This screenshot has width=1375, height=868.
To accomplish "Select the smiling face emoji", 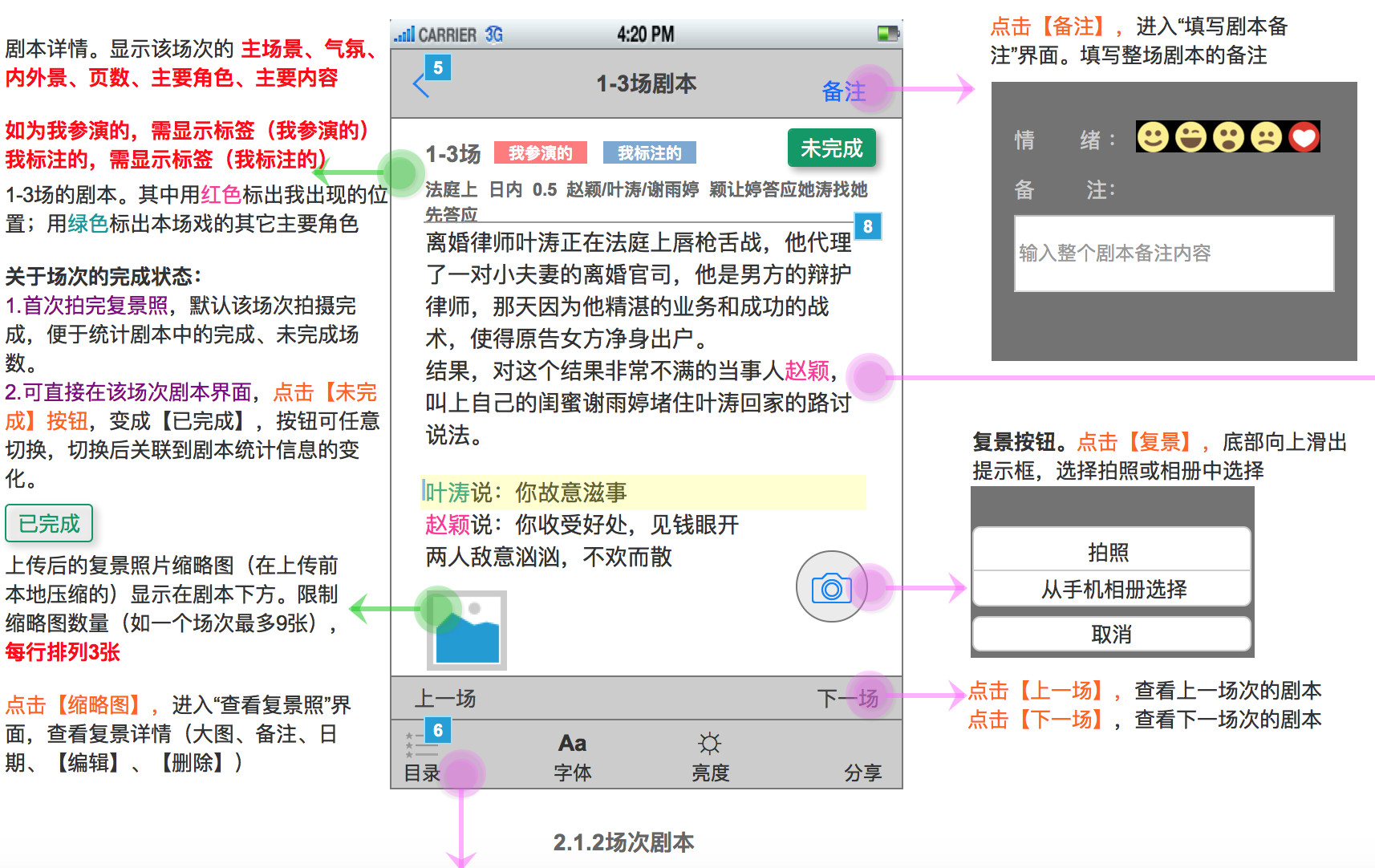I will point(1153,137).
